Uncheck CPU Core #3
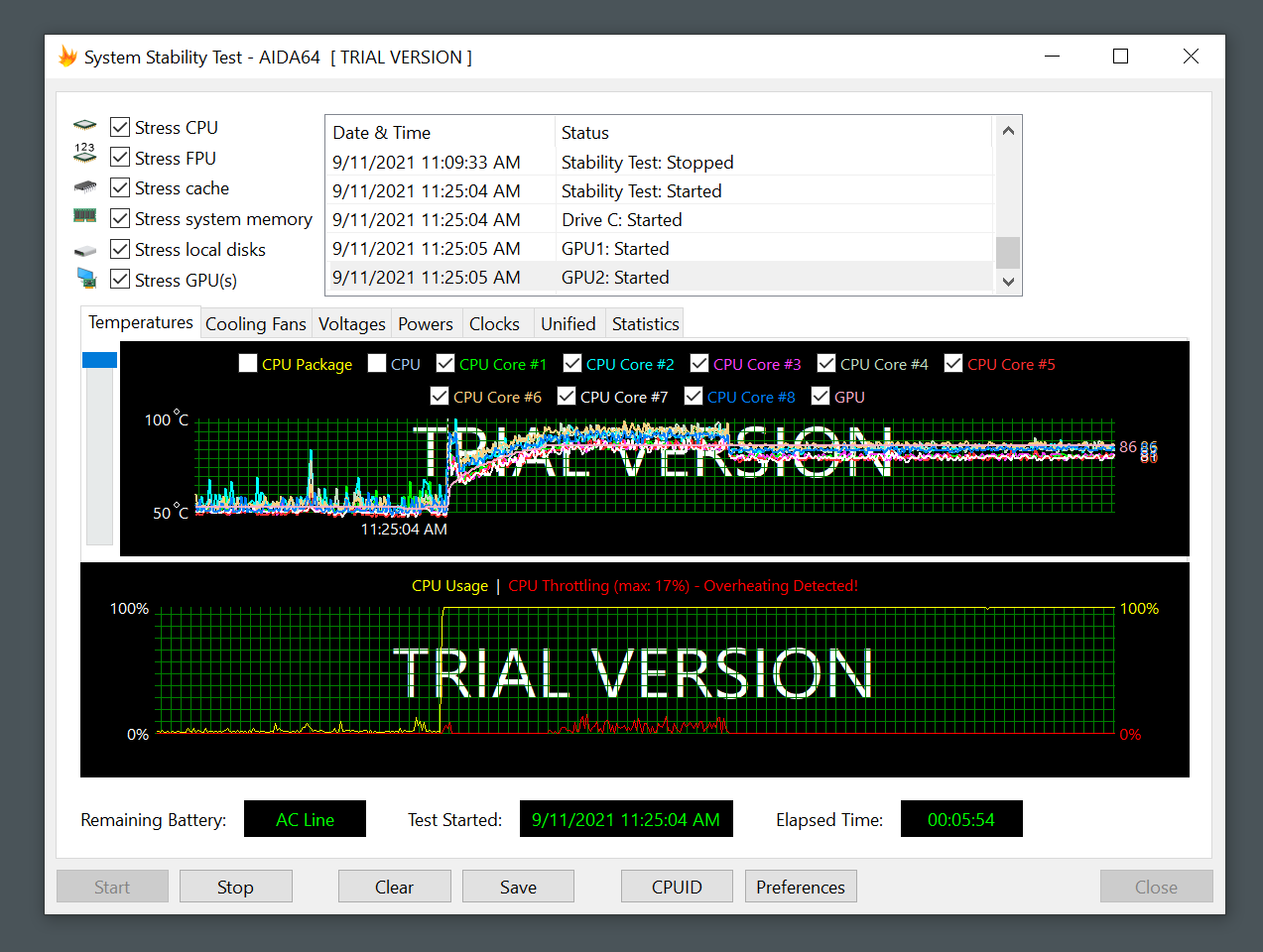This screenshot has width=1263, height=952. click(699, 364)
